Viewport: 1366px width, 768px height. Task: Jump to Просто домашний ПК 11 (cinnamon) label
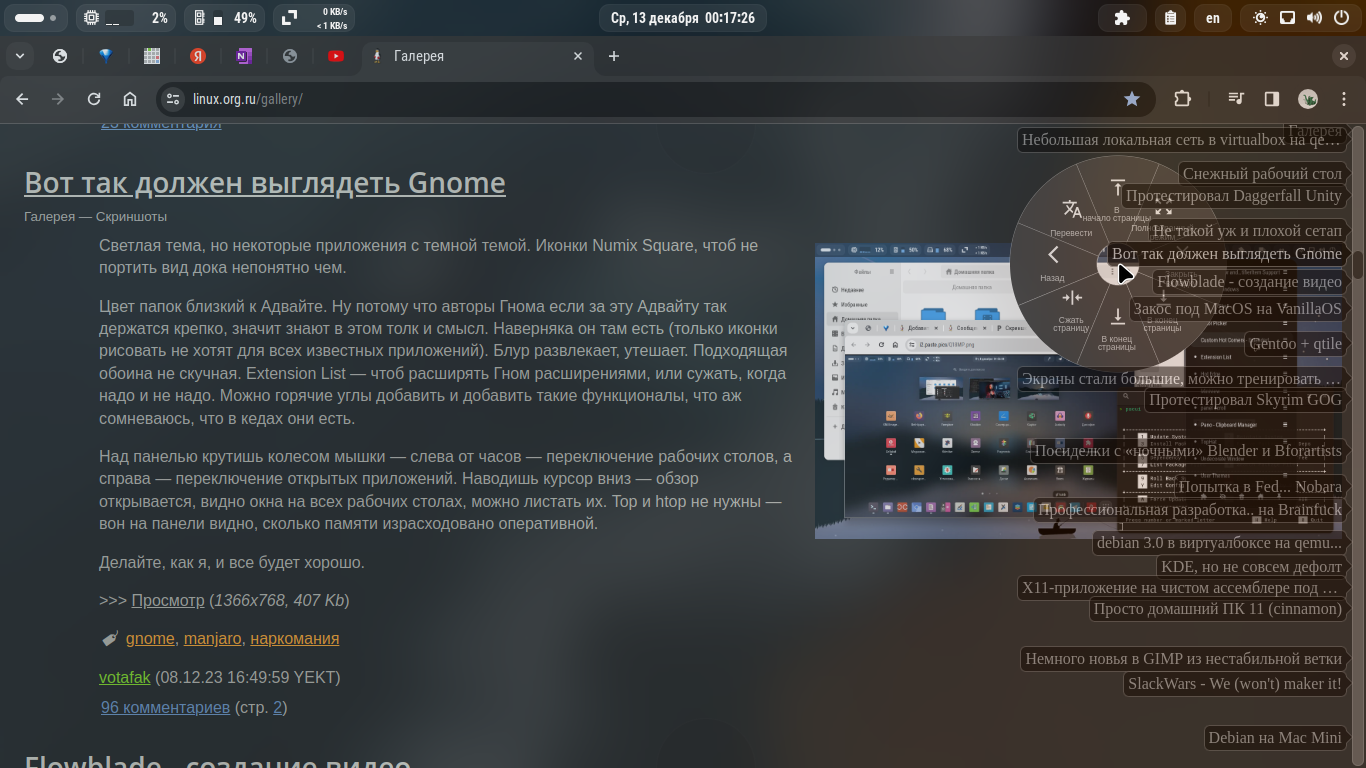click(x=1217, y=608)
